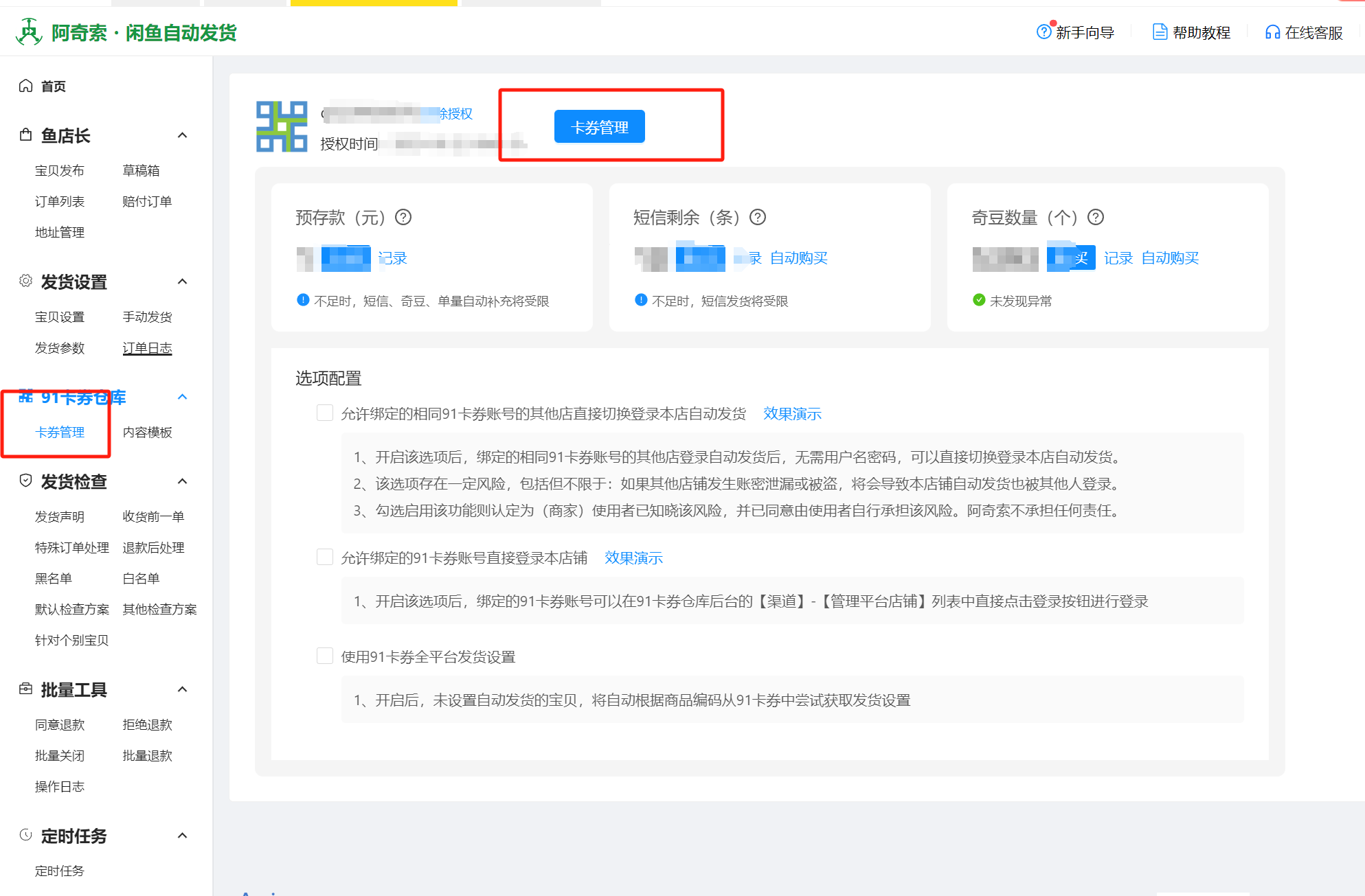Click the 批量工具 briefcase icon
This screenshot has height=896, width=1365.
(x=26, y=689)
